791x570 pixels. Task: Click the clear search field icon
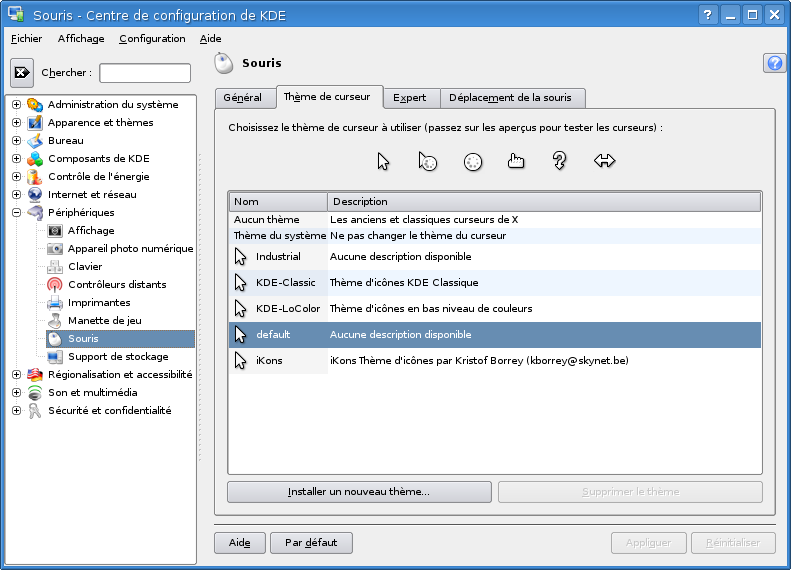pyautogui.click(x=22, y=73)
